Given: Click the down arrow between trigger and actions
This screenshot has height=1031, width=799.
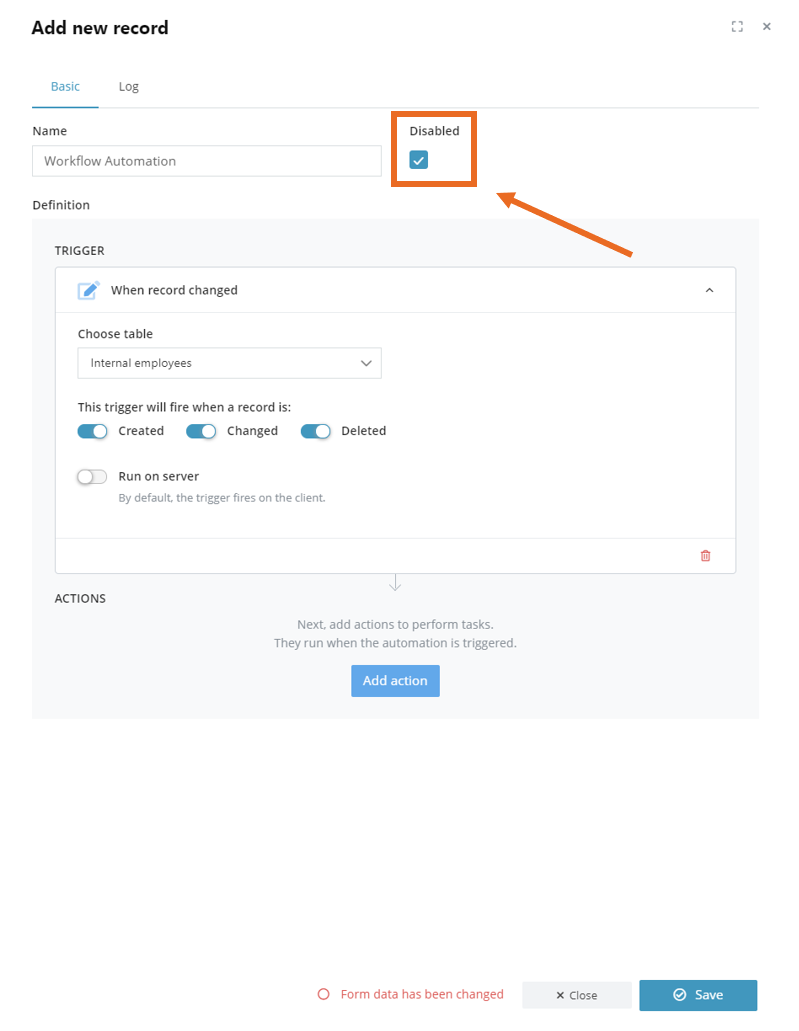Looking at the screenshot, I should click(395, 583).
